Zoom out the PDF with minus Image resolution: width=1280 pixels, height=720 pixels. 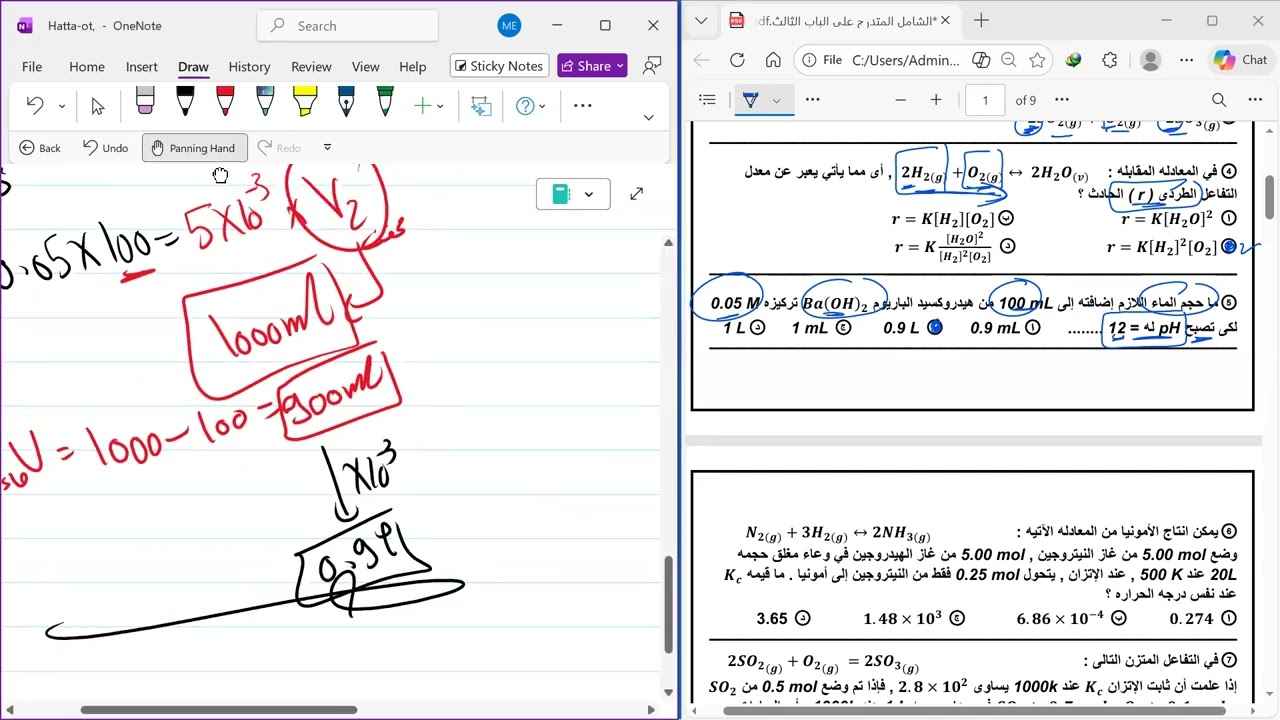pyautogui.click(x=900, y=100)
